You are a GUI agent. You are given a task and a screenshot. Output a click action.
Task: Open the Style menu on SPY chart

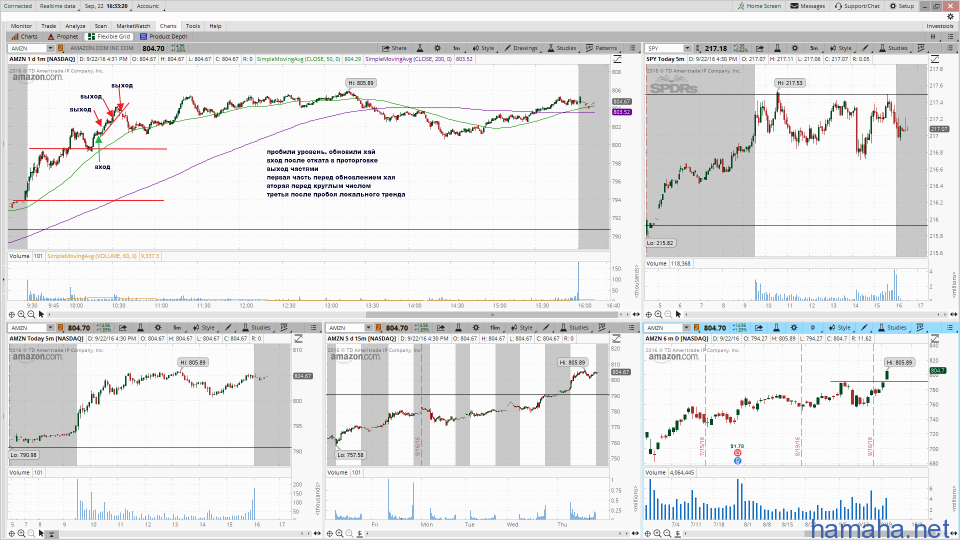pyautogui.click(x=841, y=48)
